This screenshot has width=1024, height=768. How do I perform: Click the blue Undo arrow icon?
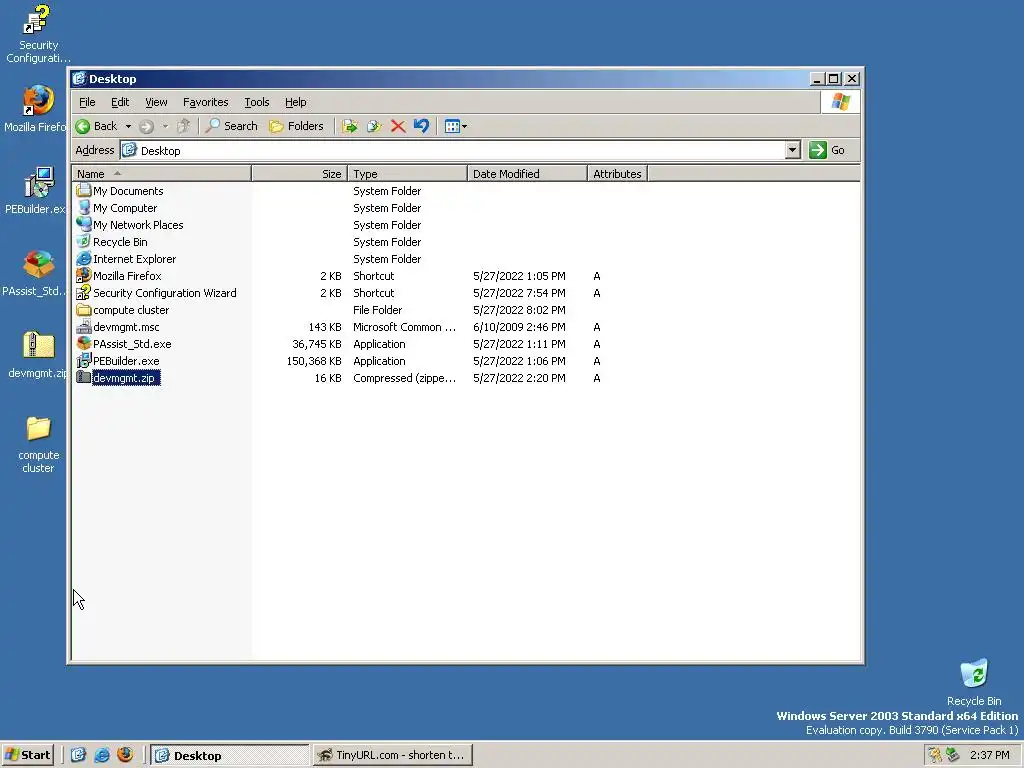coord(422,126)
